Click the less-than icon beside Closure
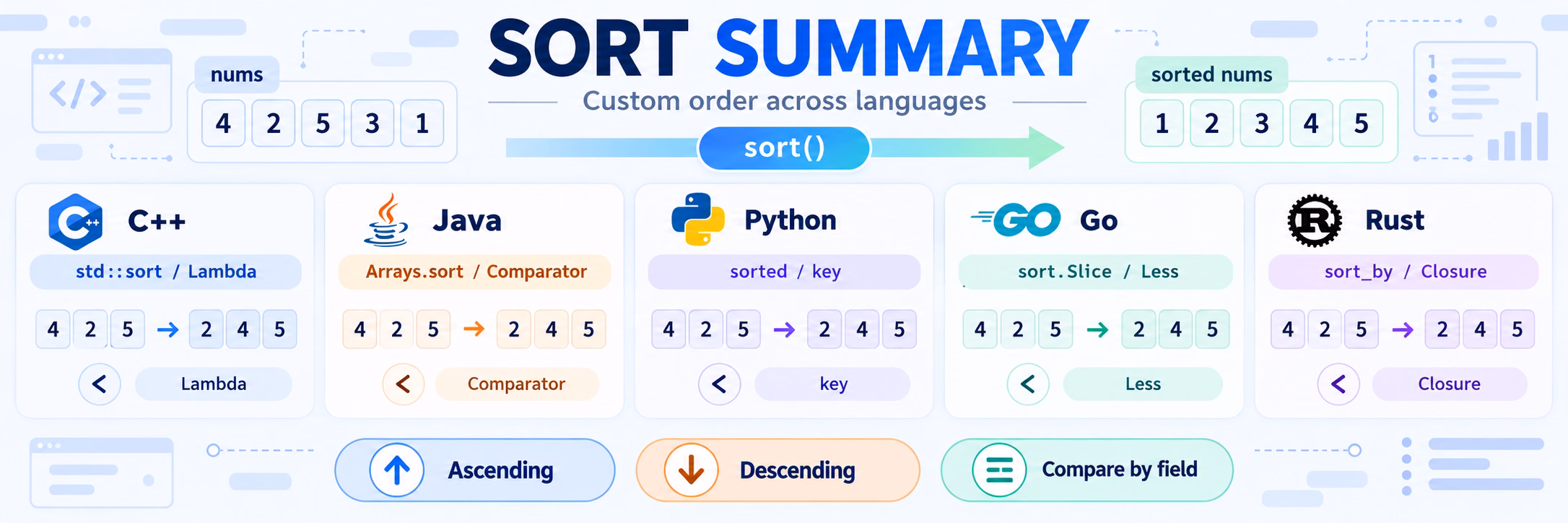This screenshot has height=523, width=1568. [x=1338, y=384]
